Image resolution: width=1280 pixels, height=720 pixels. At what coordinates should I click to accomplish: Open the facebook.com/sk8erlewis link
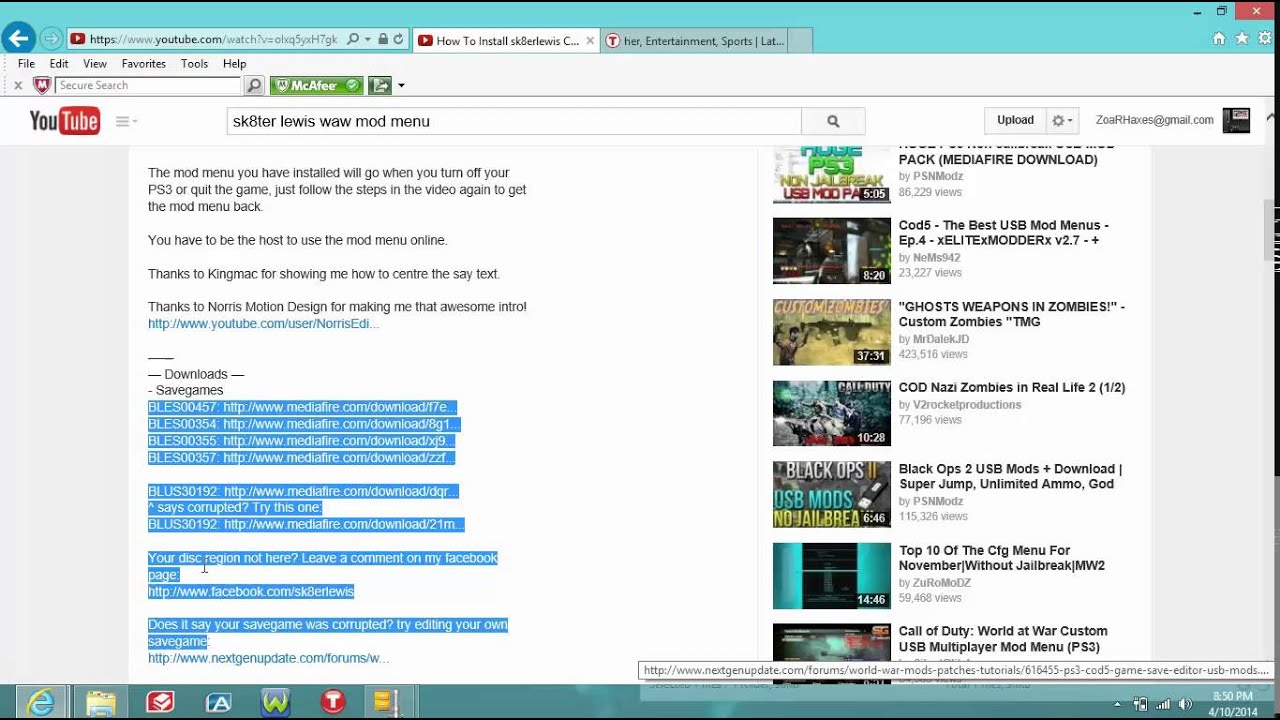tap(251, 592)
